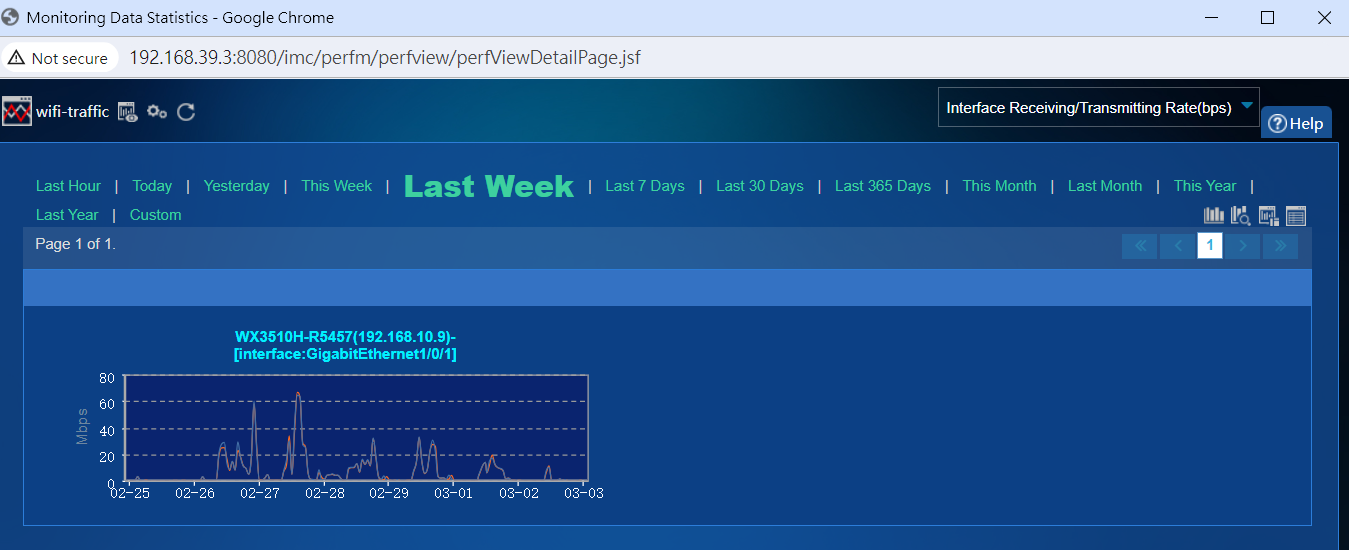Screen dimensions: 1349x550
Task: Minimize the Chrome window
Action: point(1210,17)
